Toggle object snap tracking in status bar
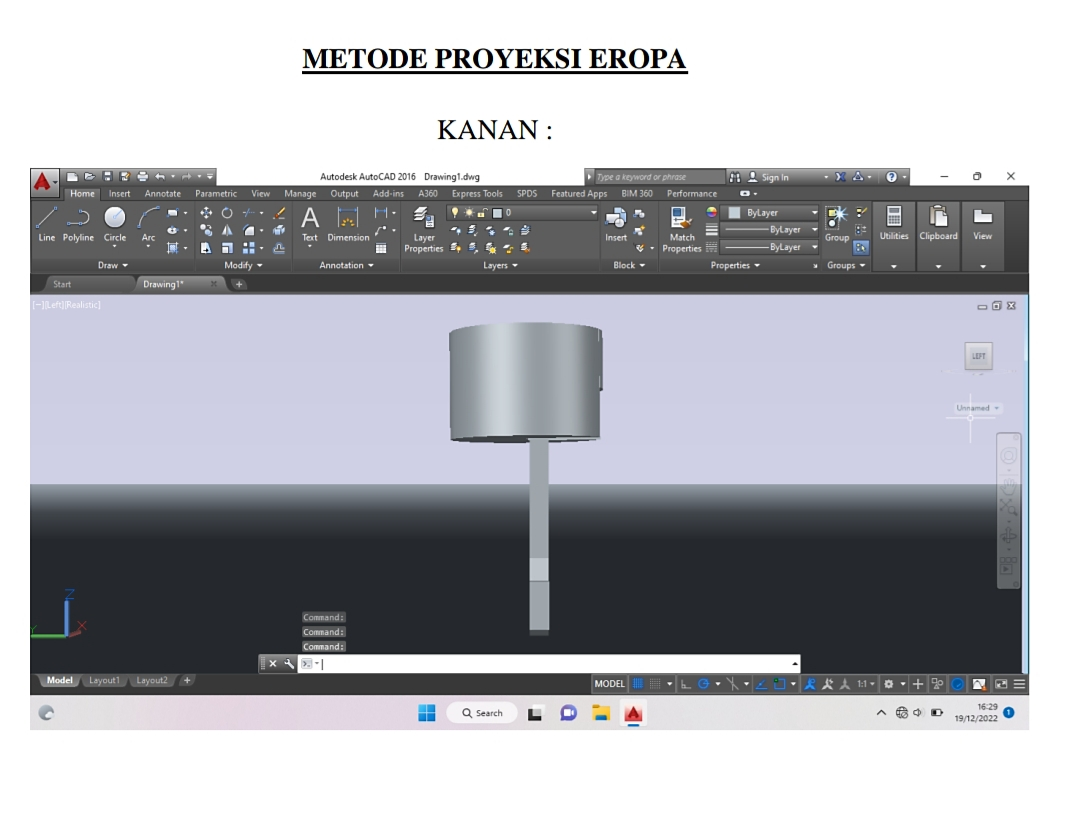 761,684
